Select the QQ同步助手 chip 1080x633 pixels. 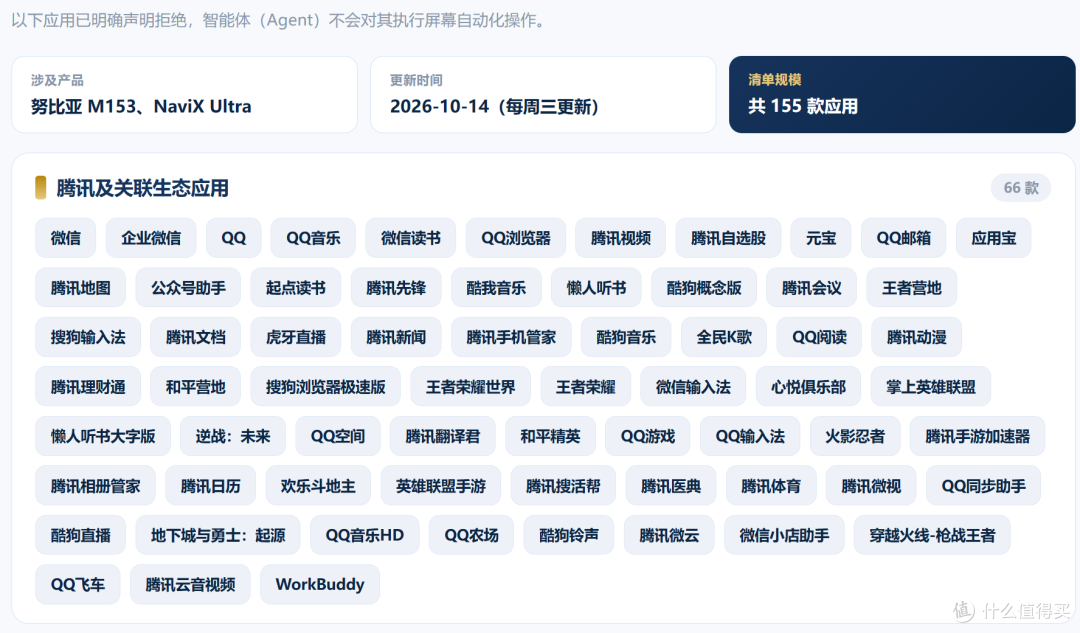984,486
